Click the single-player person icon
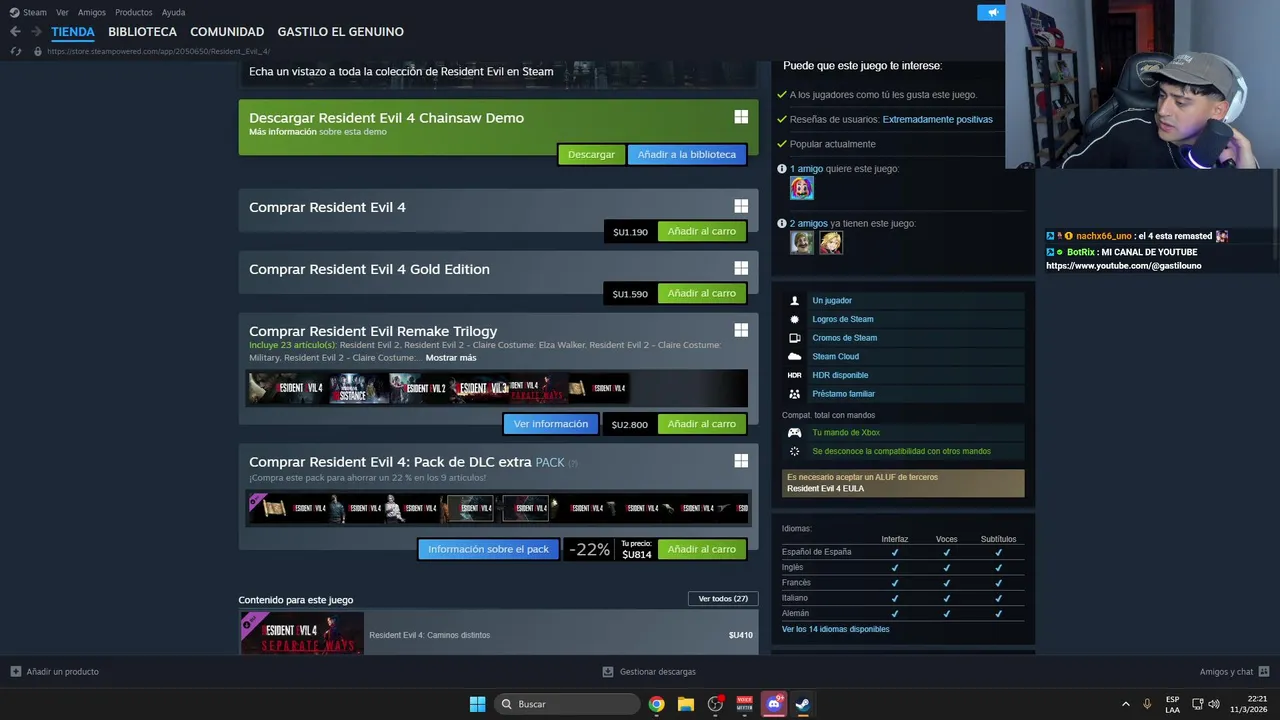This screenshot has width=1280, height=720. click(794, 300)
